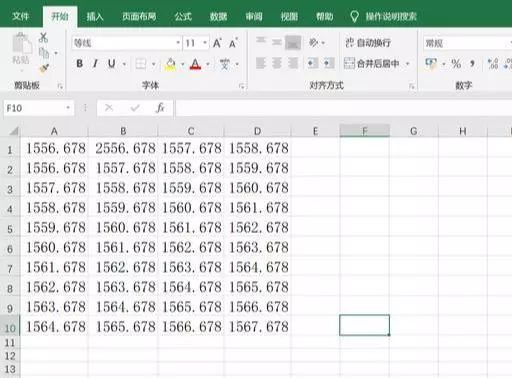This screenshot has width=512, height=378.
Task: Click the formula bar confirm checkmark
Action: pos(135,108)
